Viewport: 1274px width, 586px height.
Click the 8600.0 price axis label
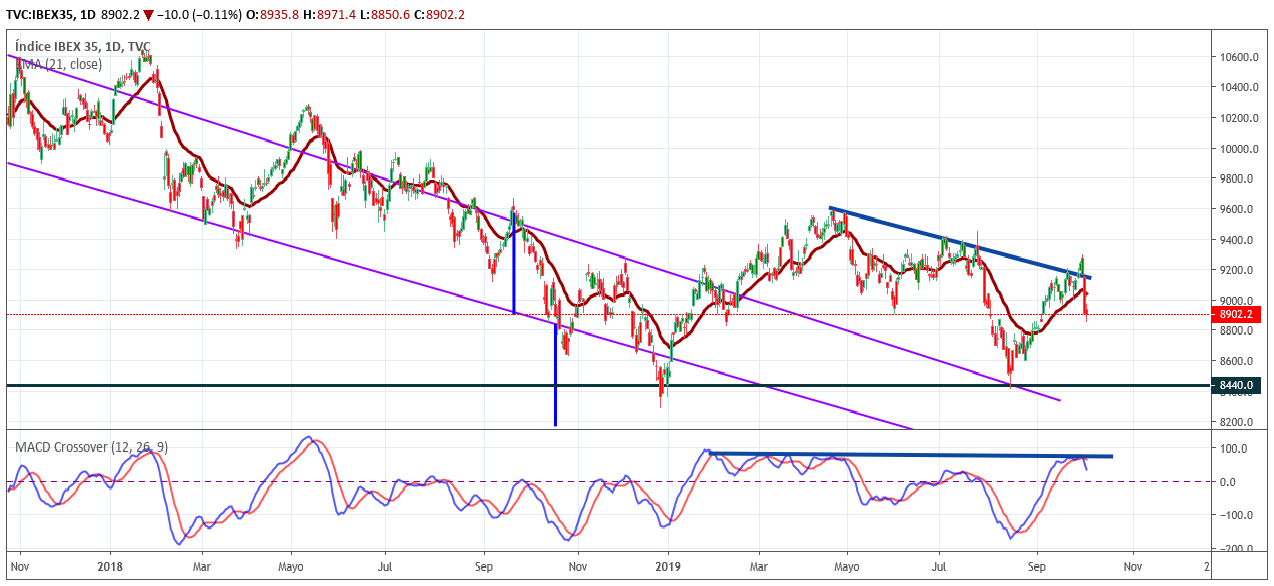pos(1237,361)
